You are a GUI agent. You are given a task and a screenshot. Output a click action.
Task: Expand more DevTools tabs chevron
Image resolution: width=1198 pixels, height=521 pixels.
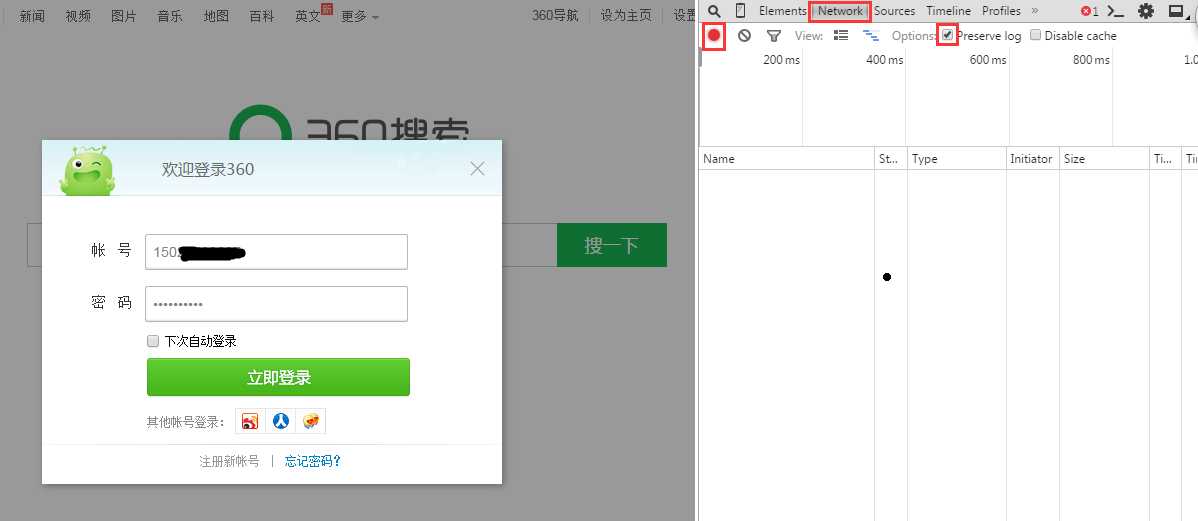(x=1034, y=11)
